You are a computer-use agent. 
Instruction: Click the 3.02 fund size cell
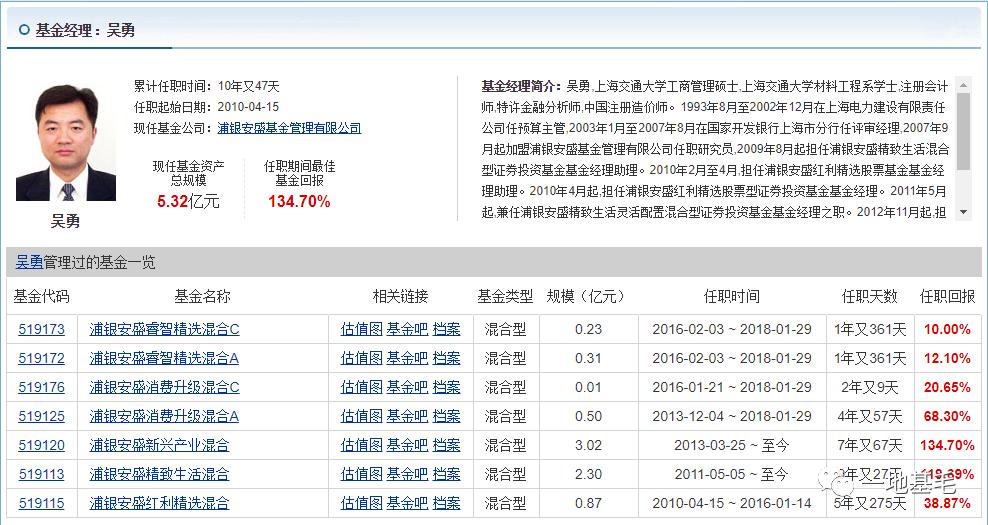pyautogui.click(x=589, y=445)
